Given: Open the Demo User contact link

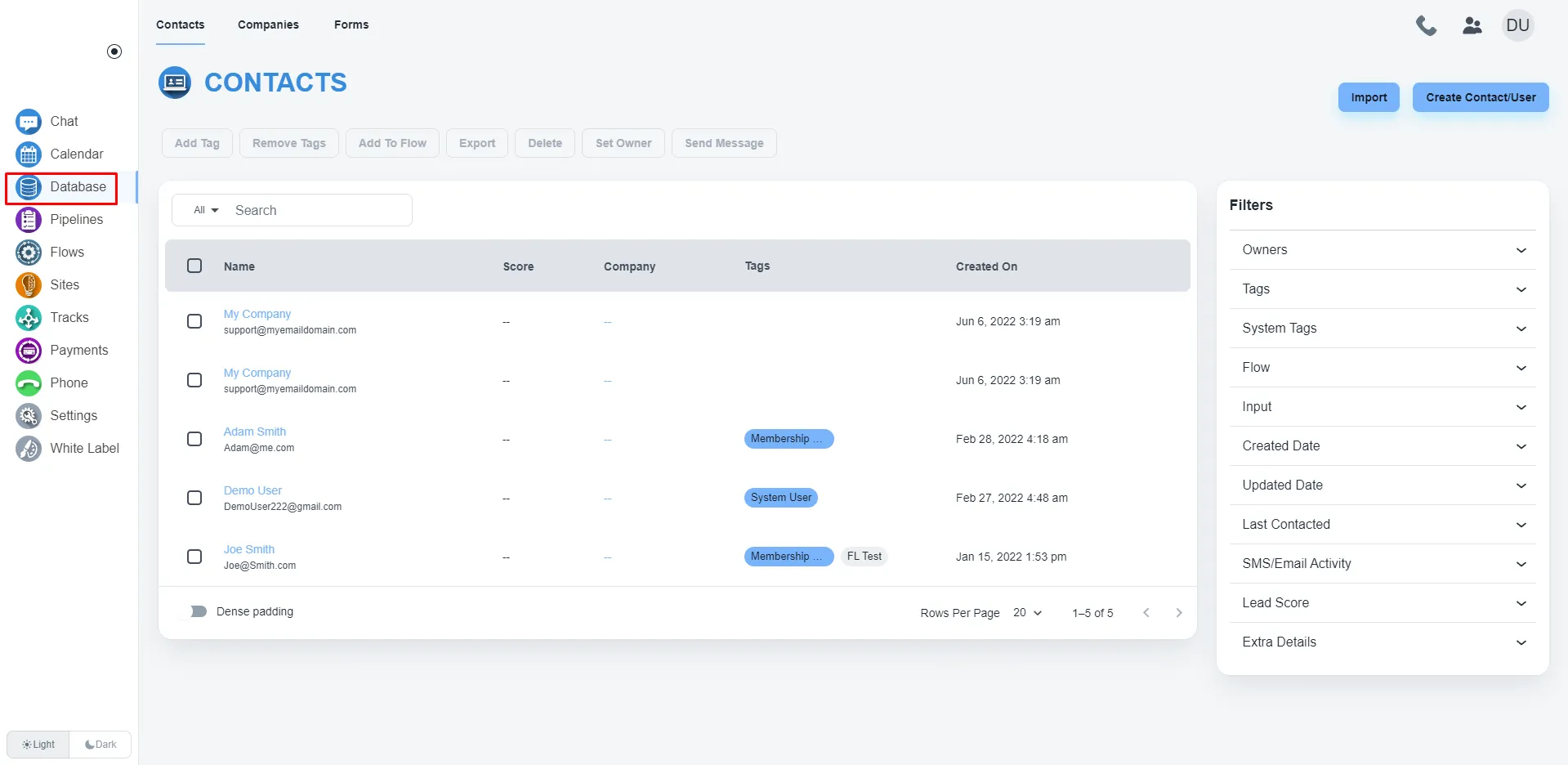Looking at the screenshot, I should (x=252, y=490).
